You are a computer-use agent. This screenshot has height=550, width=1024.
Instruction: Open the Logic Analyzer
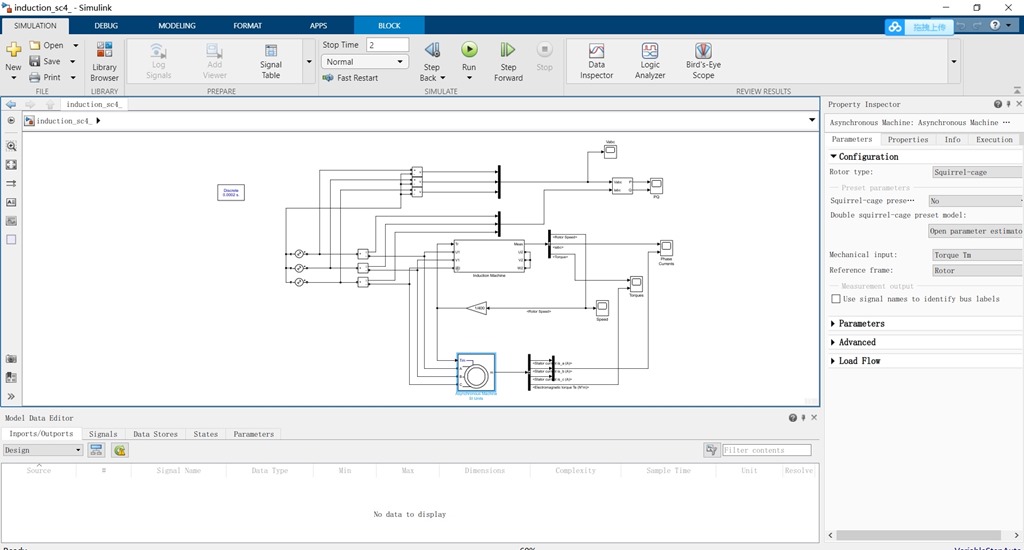650,61
